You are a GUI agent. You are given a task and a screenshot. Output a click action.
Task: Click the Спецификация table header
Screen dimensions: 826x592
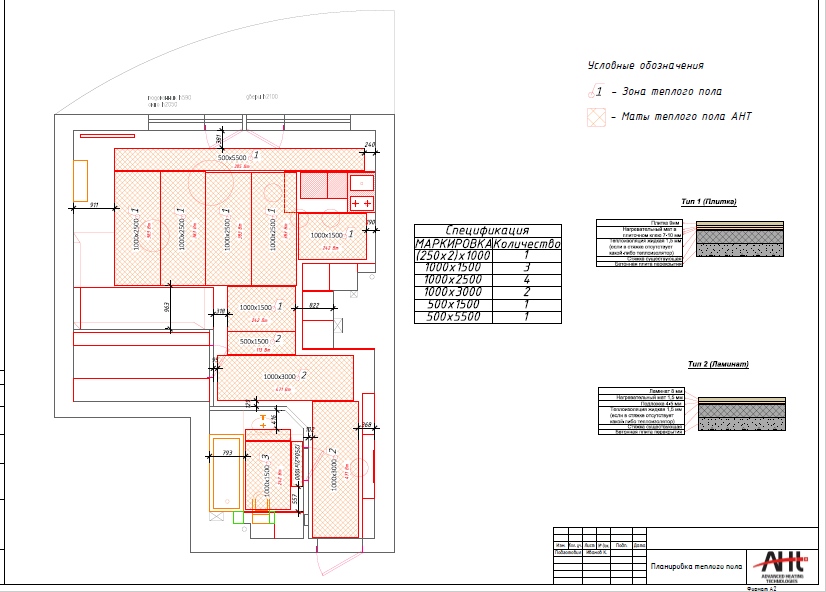tap(488, 230)
